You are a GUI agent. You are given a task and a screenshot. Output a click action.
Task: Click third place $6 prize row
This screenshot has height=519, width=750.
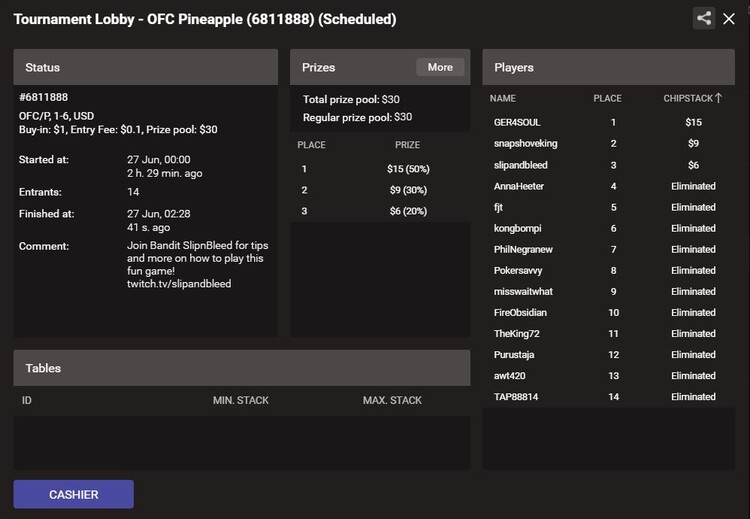(380, 211)
